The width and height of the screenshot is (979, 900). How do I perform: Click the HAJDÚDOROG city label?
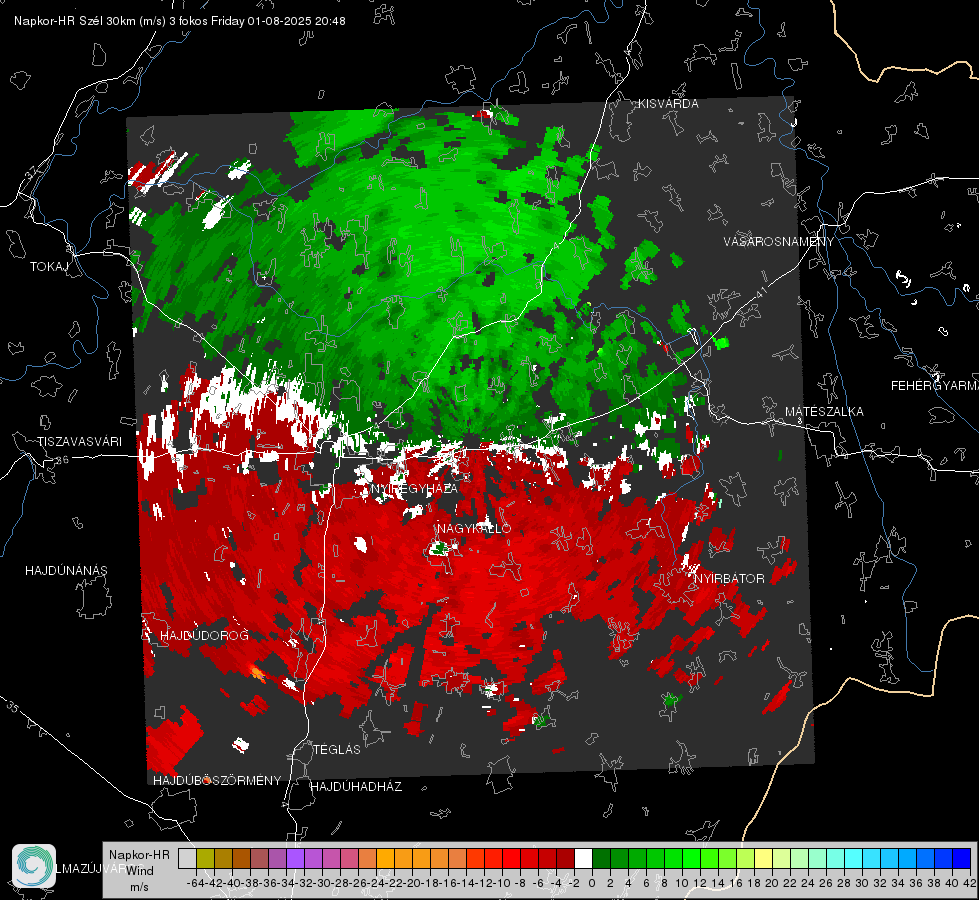[x=204, y=635]
